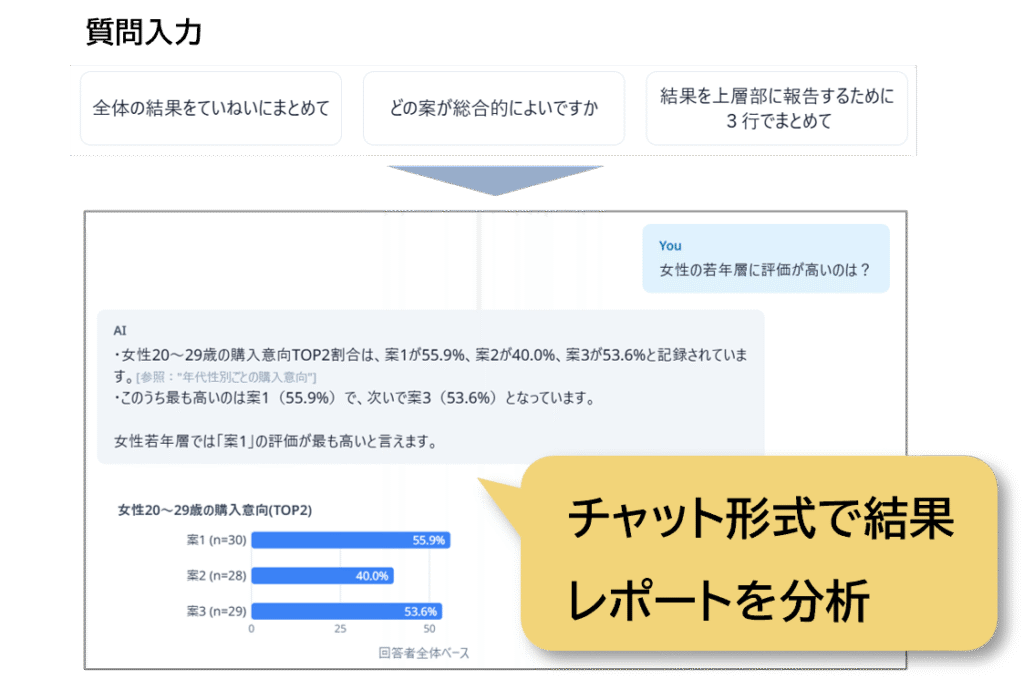
Task: Click the 女性20〜29歳の購入意向(TOP2) chart title
Action: (x=215, y=510)
